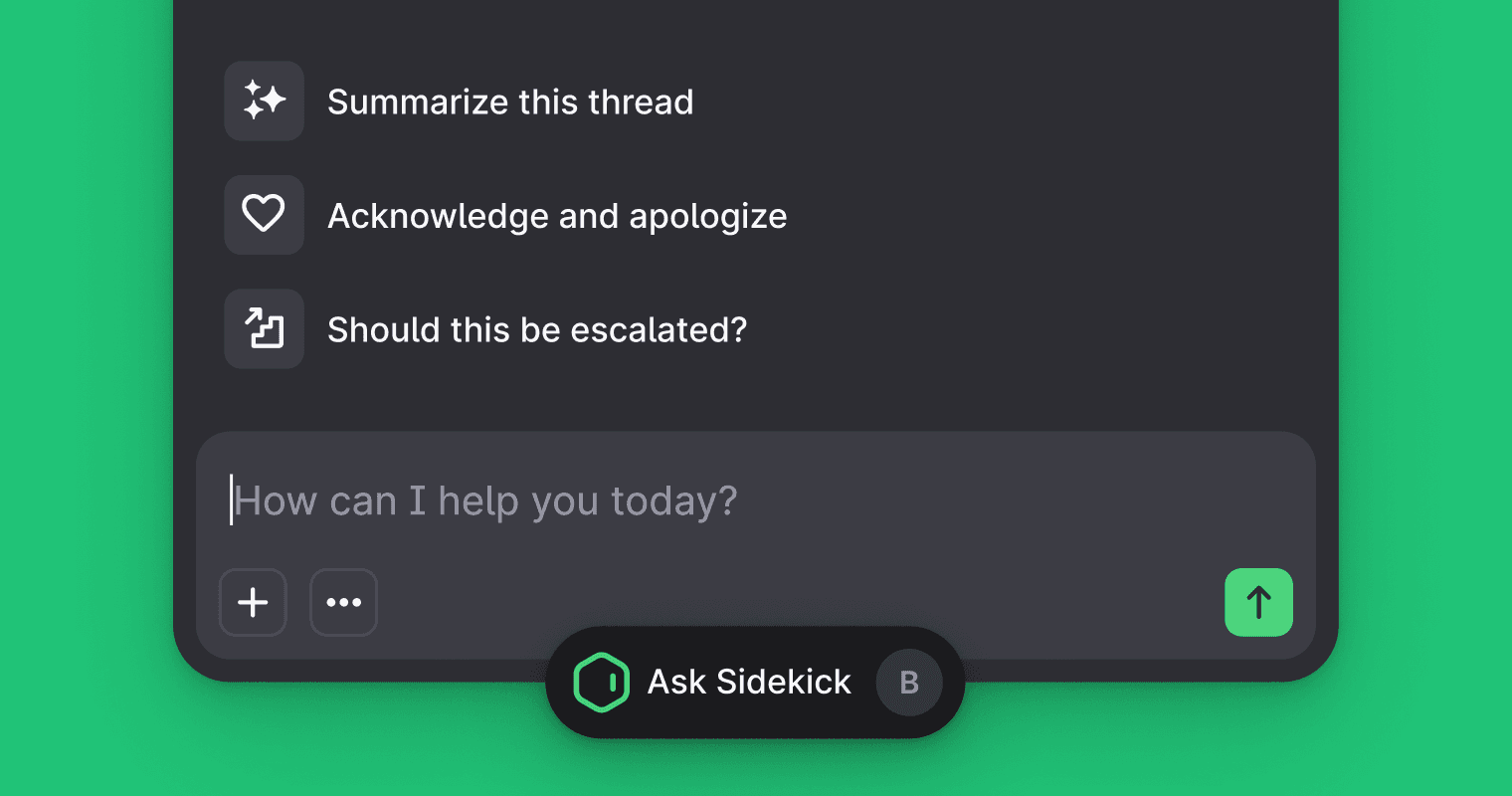Screen dimensions: 1512x796
Task: Click the blinking text cursor in the message box
Action: click(x=232, y=499)
